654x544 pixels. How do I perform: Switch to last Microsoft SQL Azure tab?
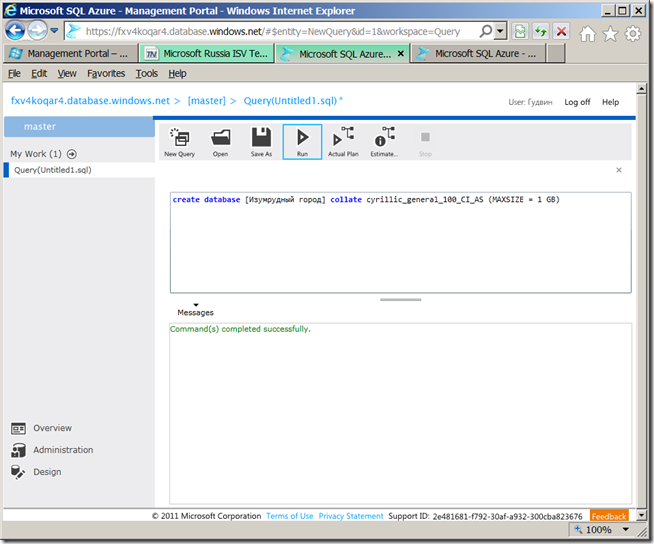(x=478, y=53)
